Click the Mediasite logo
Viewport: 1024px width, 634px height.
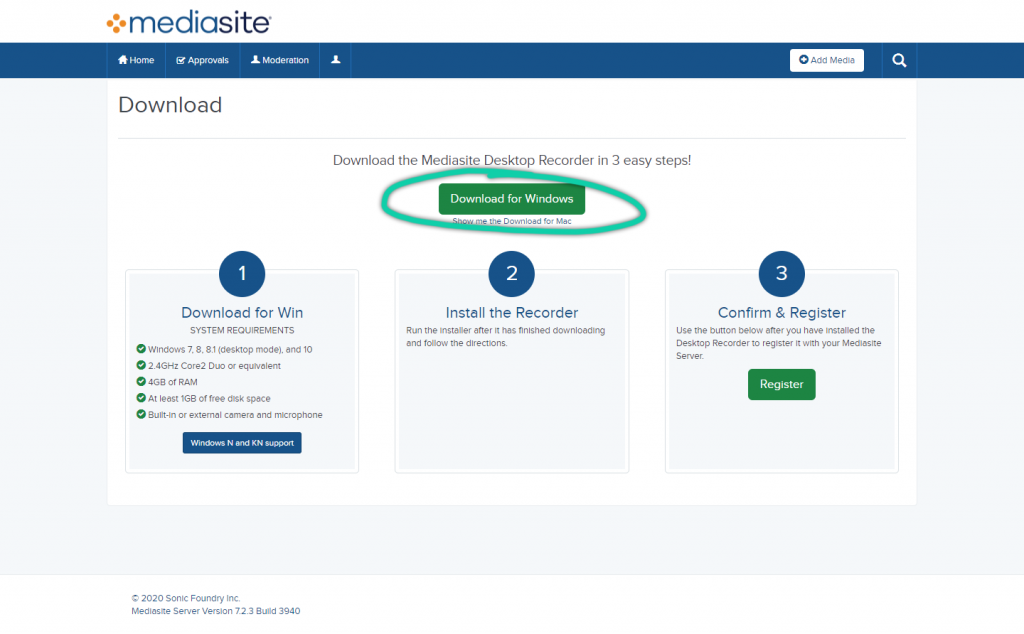[x=188, y=22]
